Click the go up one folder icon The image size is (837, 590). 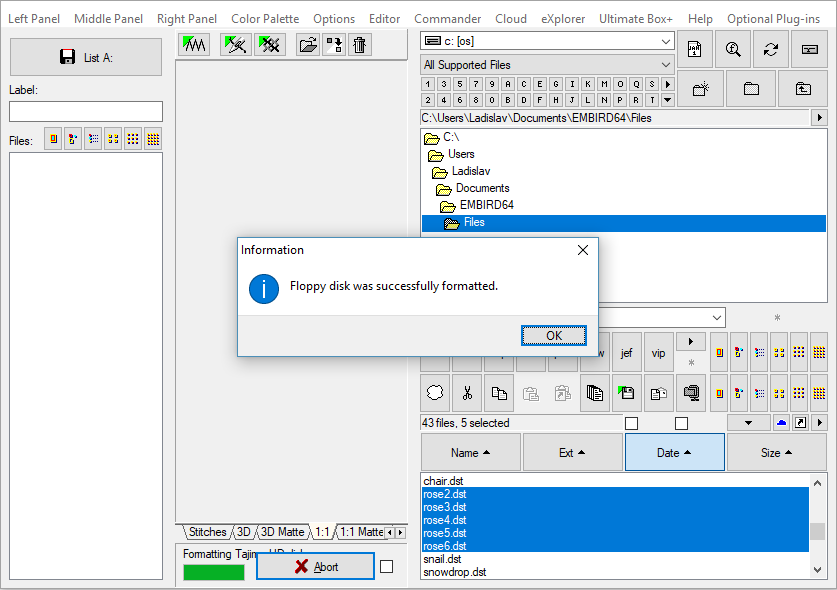click(x=803, y=89)
